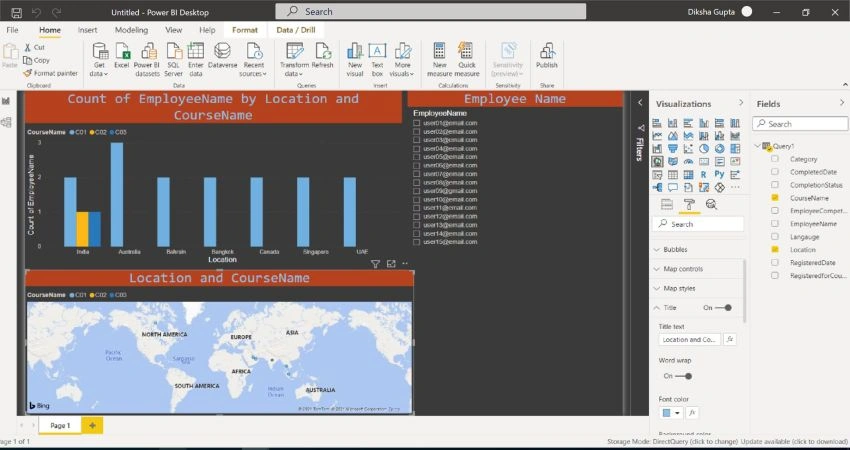Open Enter data table dialog
The height and width of the screenshot is (450, 850).
(x=196, y=60)
